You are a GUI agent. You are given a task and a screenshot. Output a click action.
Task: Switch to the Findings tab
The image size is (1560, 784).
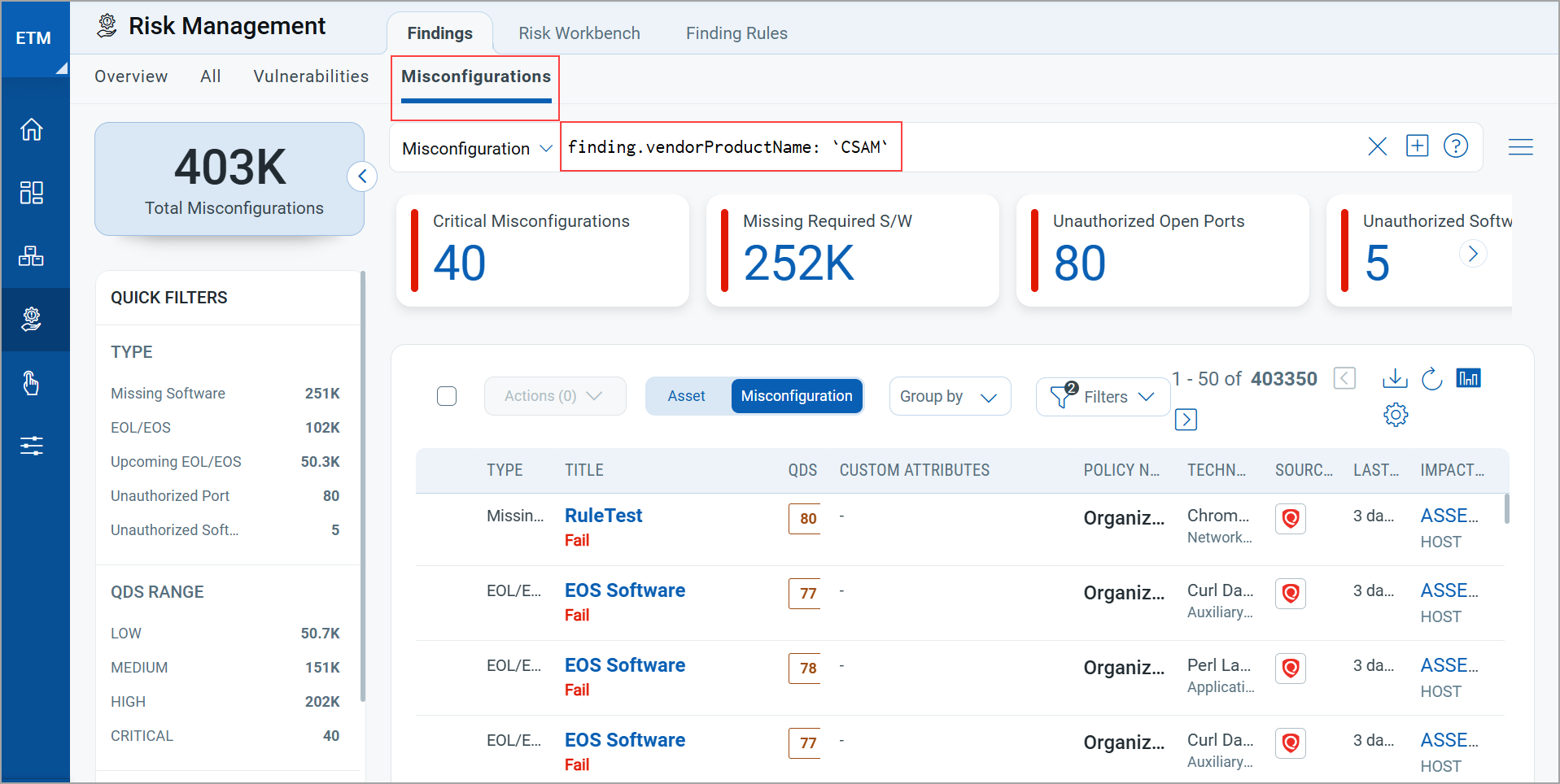click(439, 33)
